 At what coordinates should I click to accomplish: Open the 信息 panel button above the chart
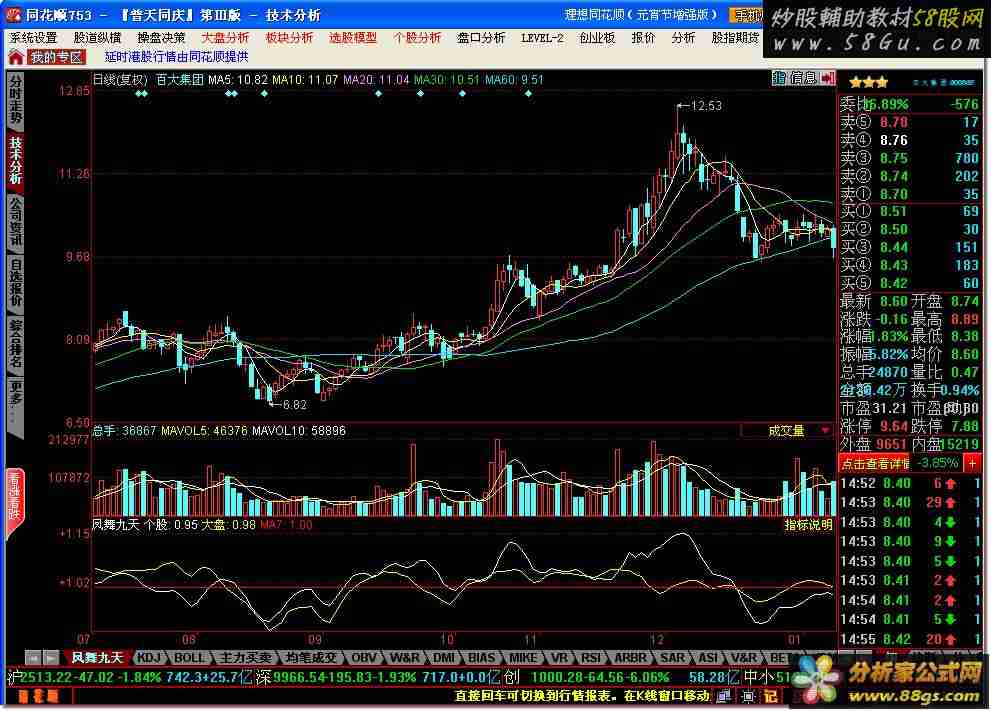click(803, 78)
